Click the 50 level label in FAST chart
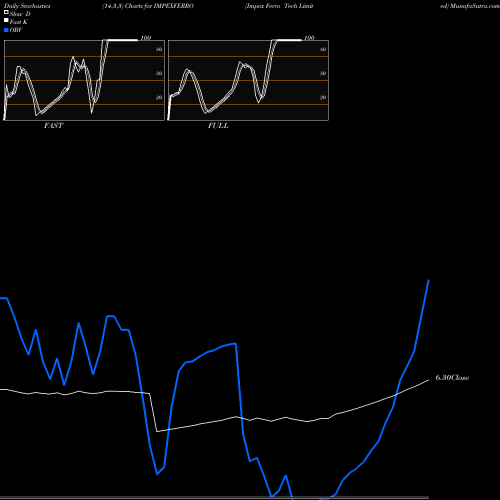500x500 pixels. click(x=159, y=73)
